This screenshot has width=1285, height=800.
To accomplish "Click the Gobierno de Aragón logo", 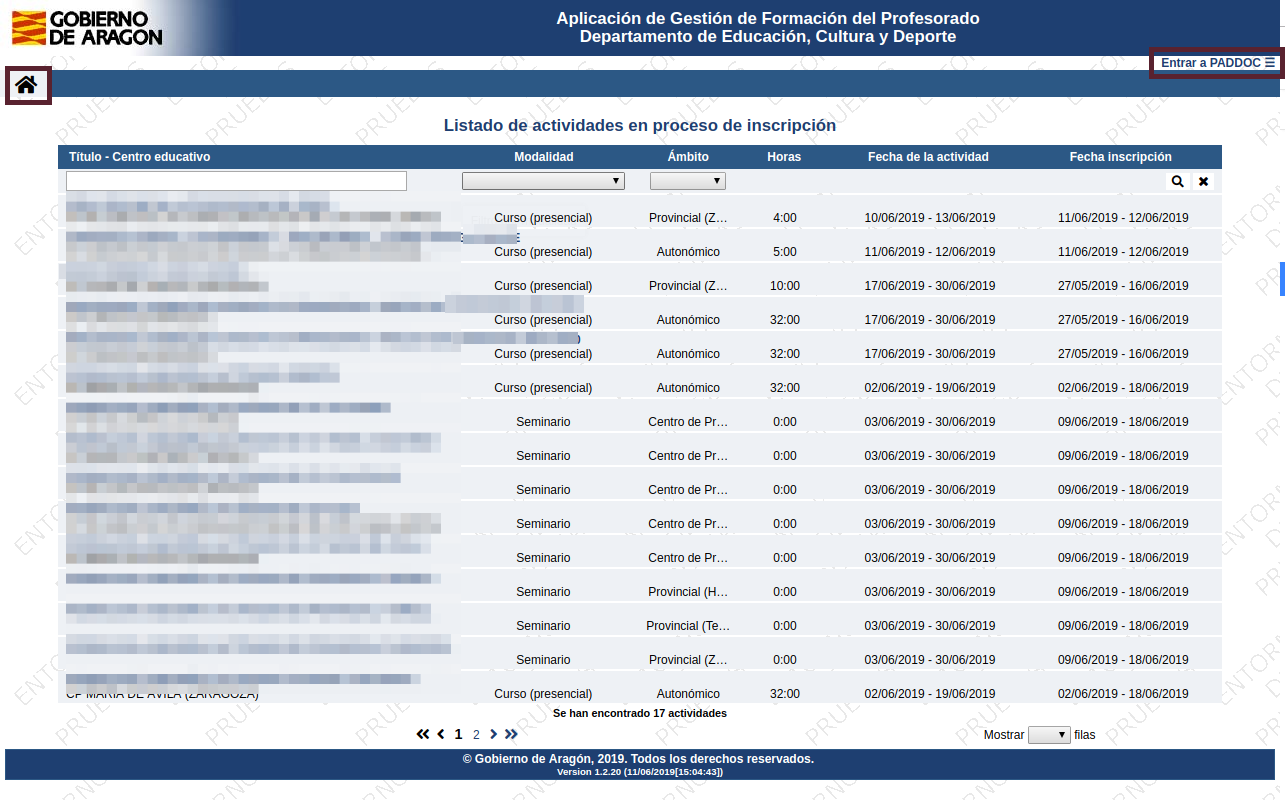I will tap(87, 28).
